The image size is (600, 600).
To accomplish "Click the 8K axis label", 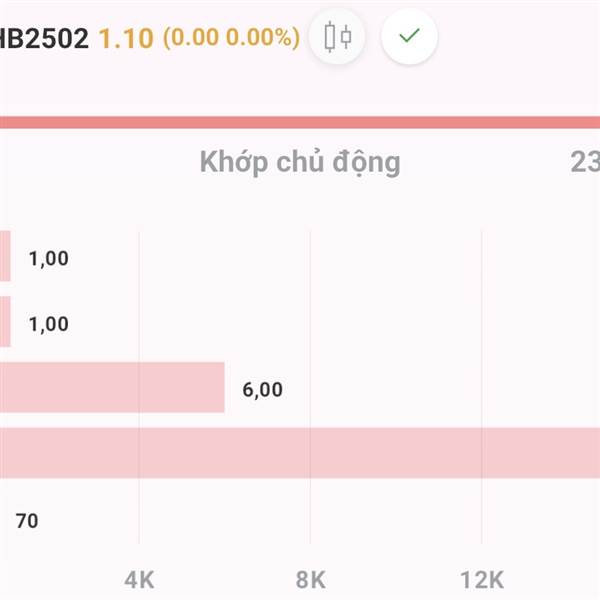I will (x=311, y=580).
